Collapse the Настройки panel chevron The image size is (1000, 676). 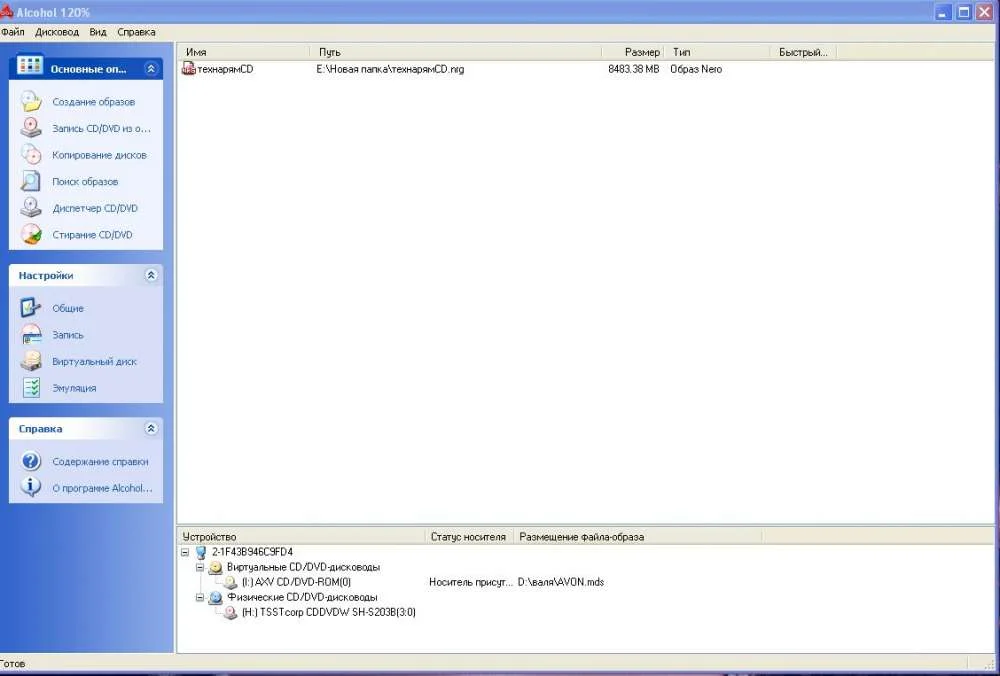tap(151, 276)
